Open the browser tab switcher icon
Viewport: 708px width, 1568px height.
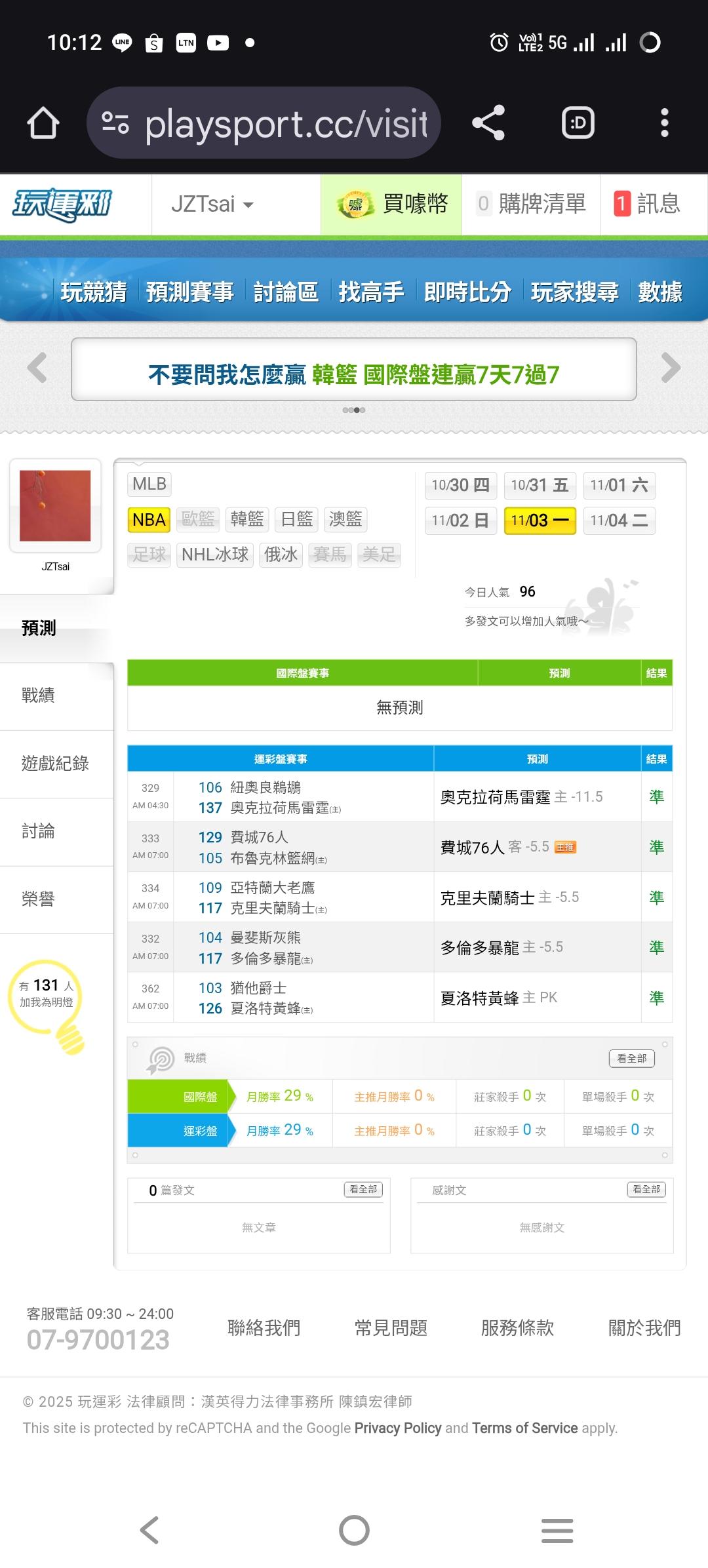coord(578,123)
